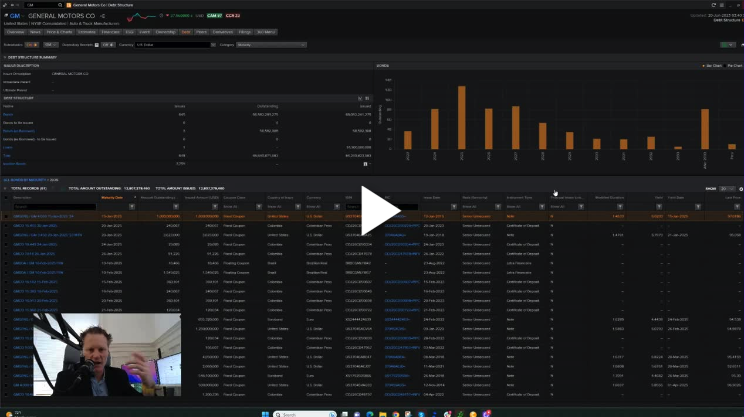Open the Financials tab

pos(110,32)
